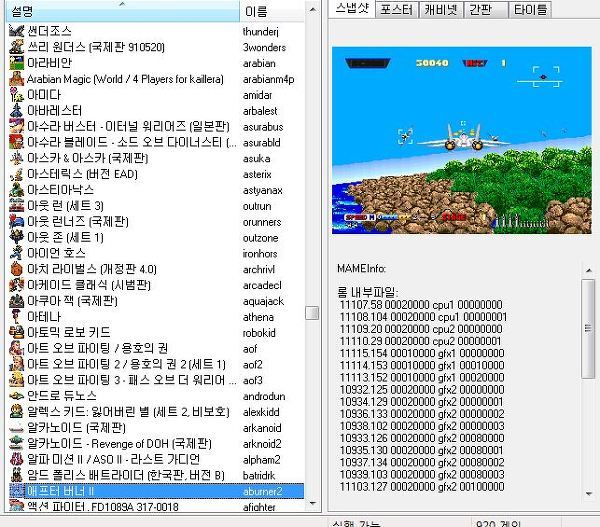Click the 아라비안 game icon
The width and height of the screenshot is (600, 527).
pos(16,63)
